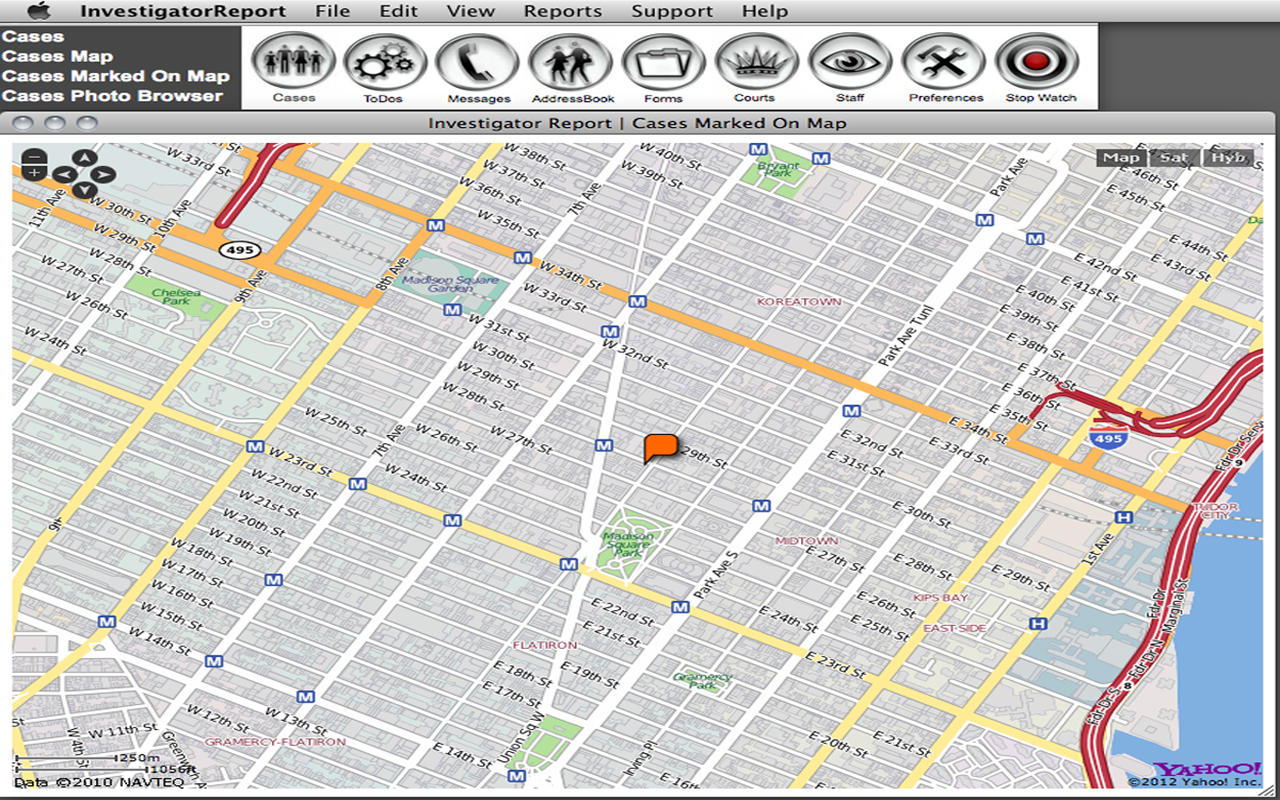Click Chelsea Park on the map

click(x=176, y=296)
